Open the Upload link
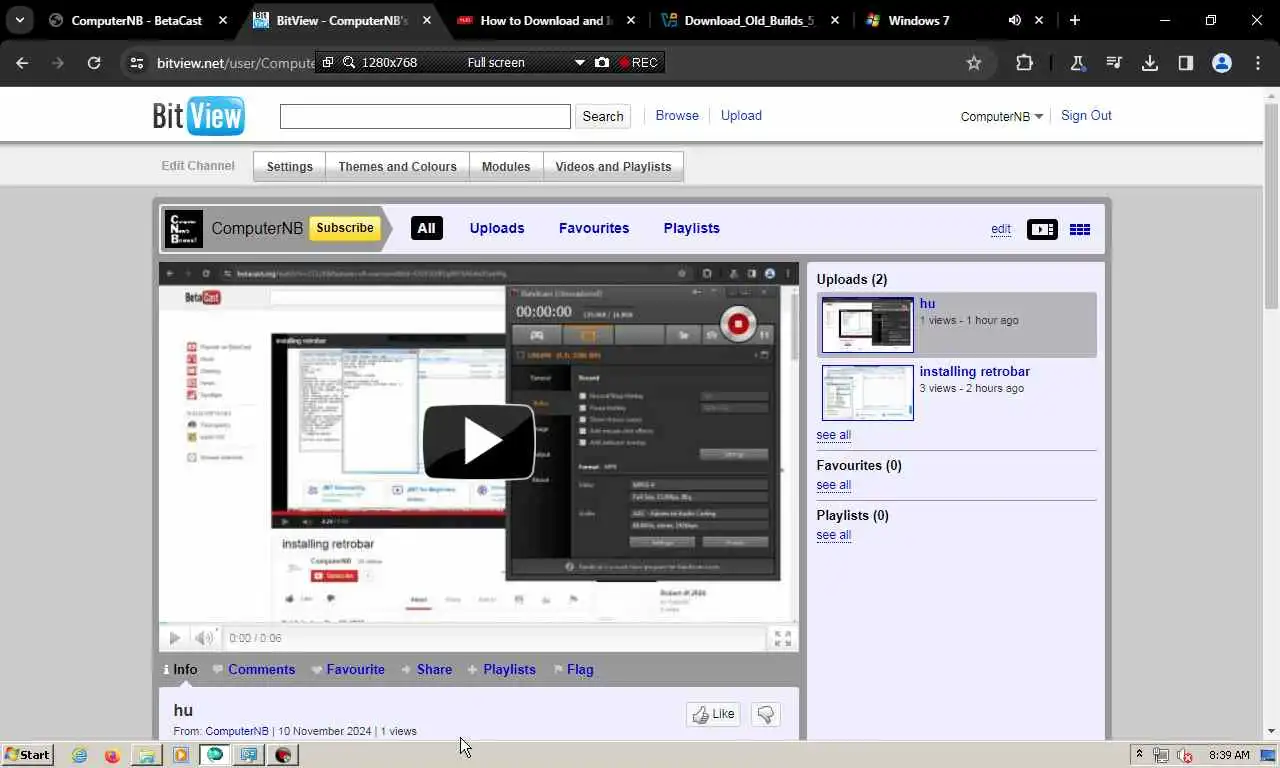Image resolution: width=1280 pixels, height=768 pixels. tap(741, 115)
